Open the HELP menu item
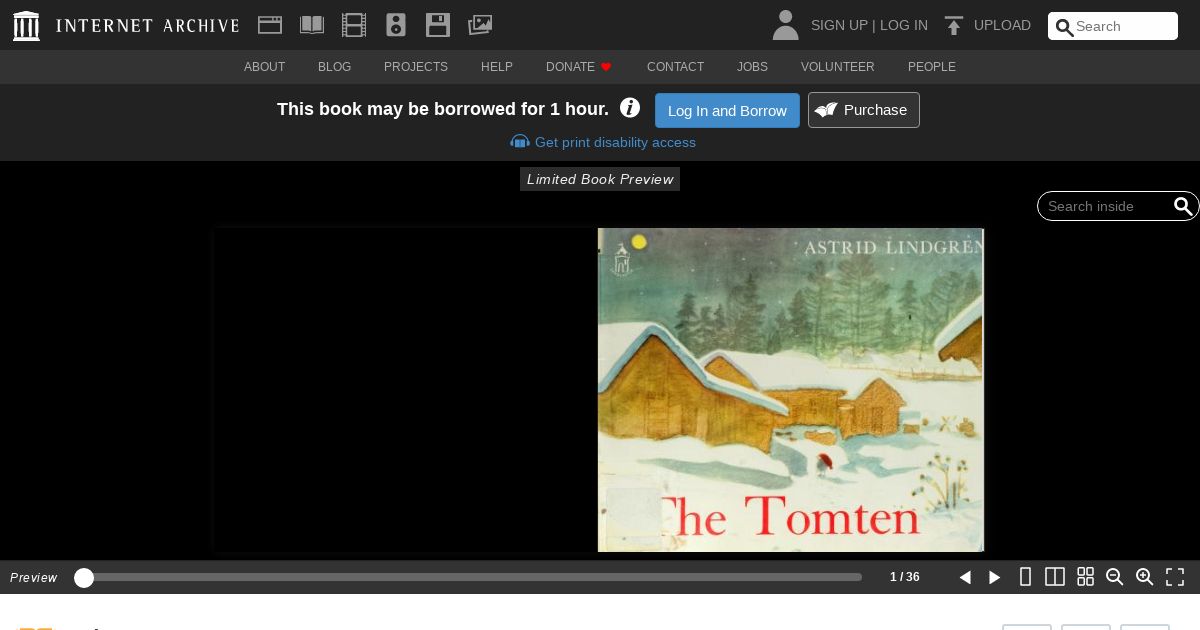The image size is (1200, 630). 497,67
